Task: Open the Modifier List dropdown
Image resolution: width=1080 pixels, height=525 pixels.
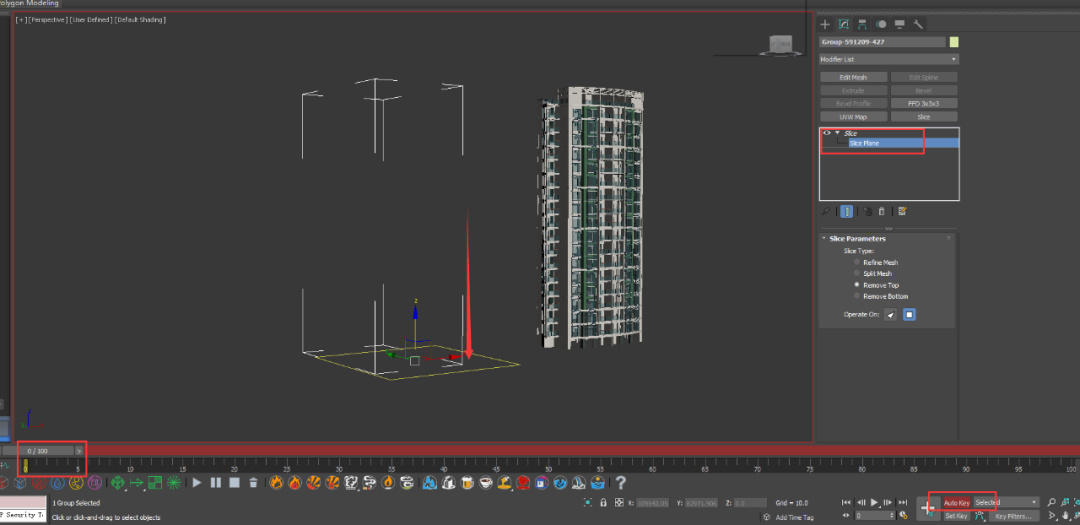Action: 889,59
